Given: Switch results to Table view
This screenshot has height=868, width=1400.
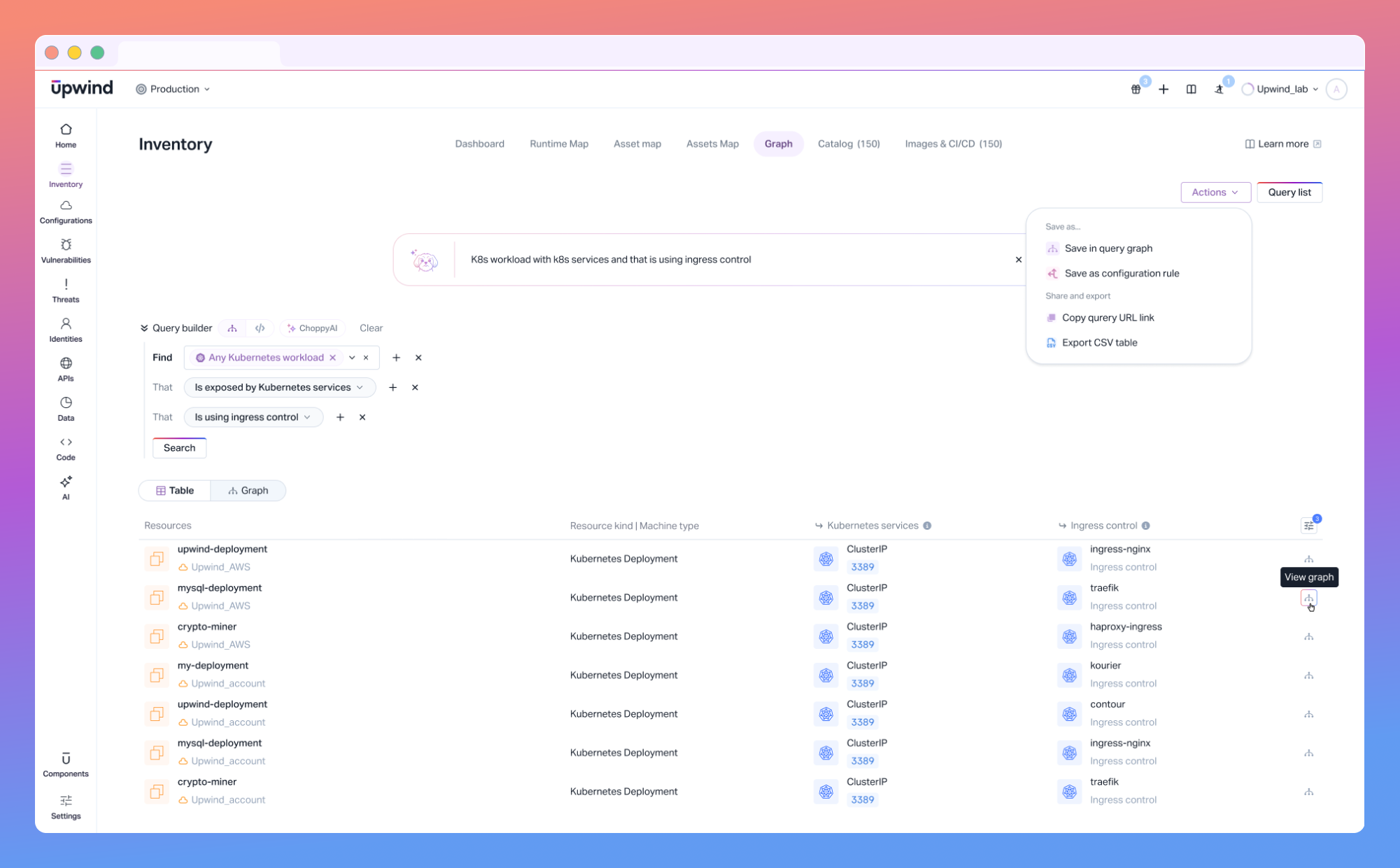Looking at the screenshot, I should point(175,491).
